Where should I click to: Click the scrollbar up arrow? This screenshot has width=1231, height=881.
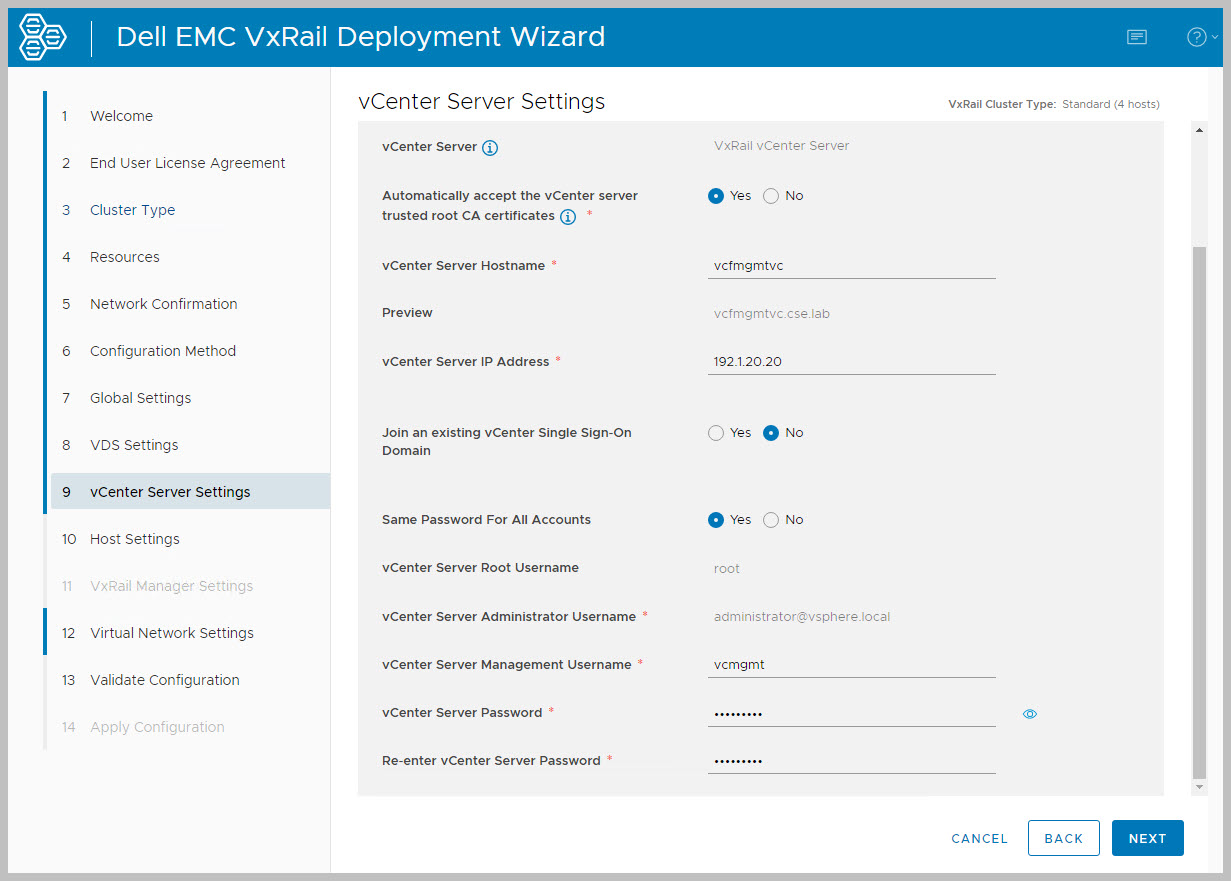[x=1200, y=129]
